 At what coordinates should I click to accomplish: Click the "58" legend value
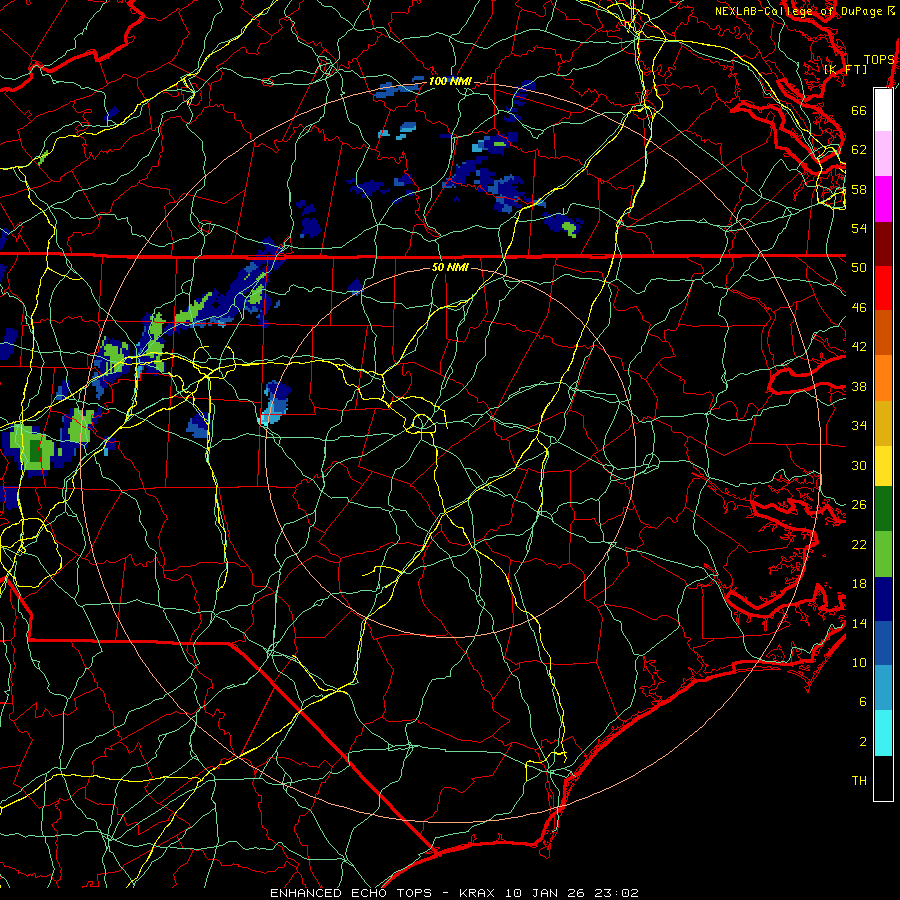tap(859, 189)
